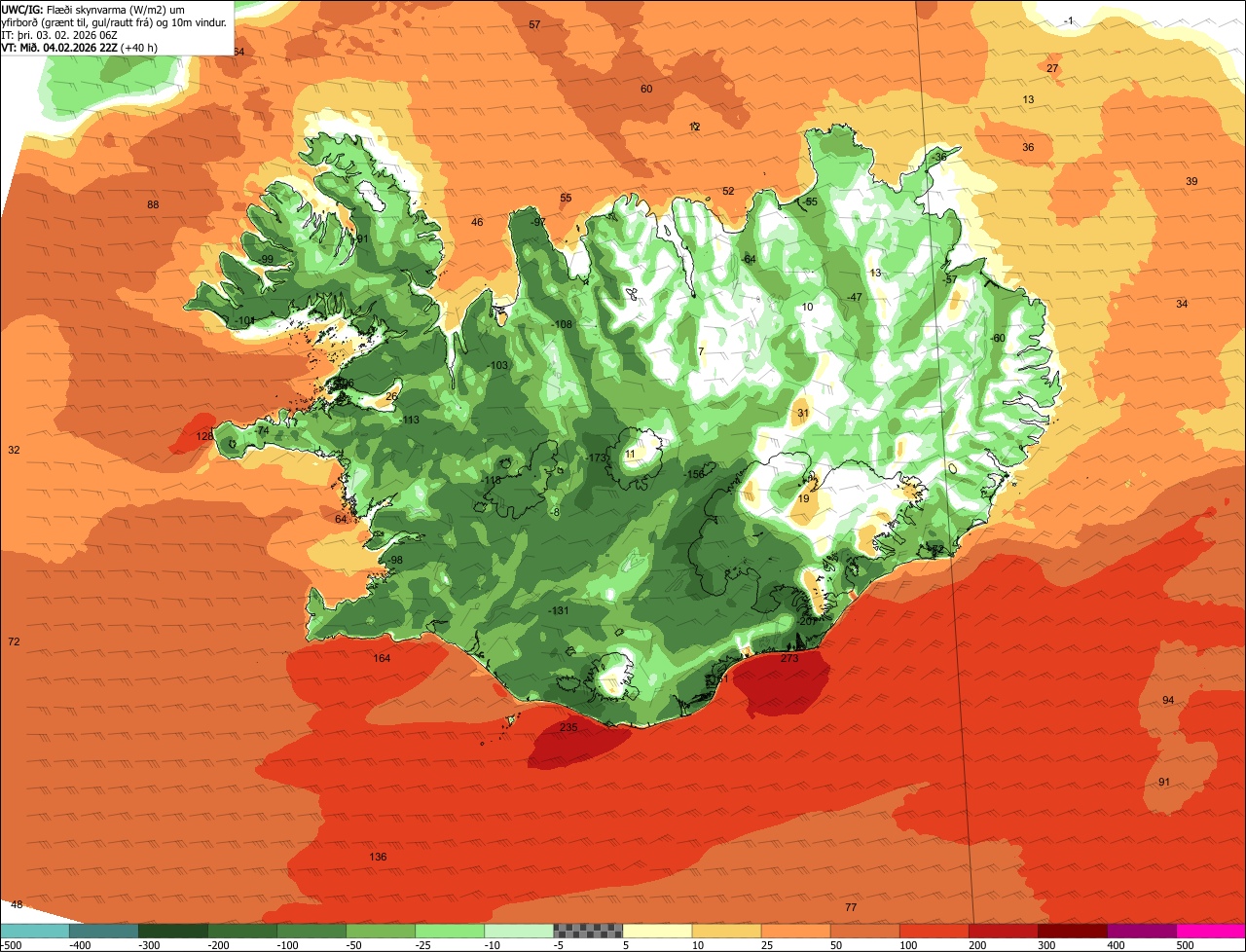The height and width of the screenshot is (952, 1246).
Task: Select the dark orange 50 legend swatch
Action: pos(864,931)
